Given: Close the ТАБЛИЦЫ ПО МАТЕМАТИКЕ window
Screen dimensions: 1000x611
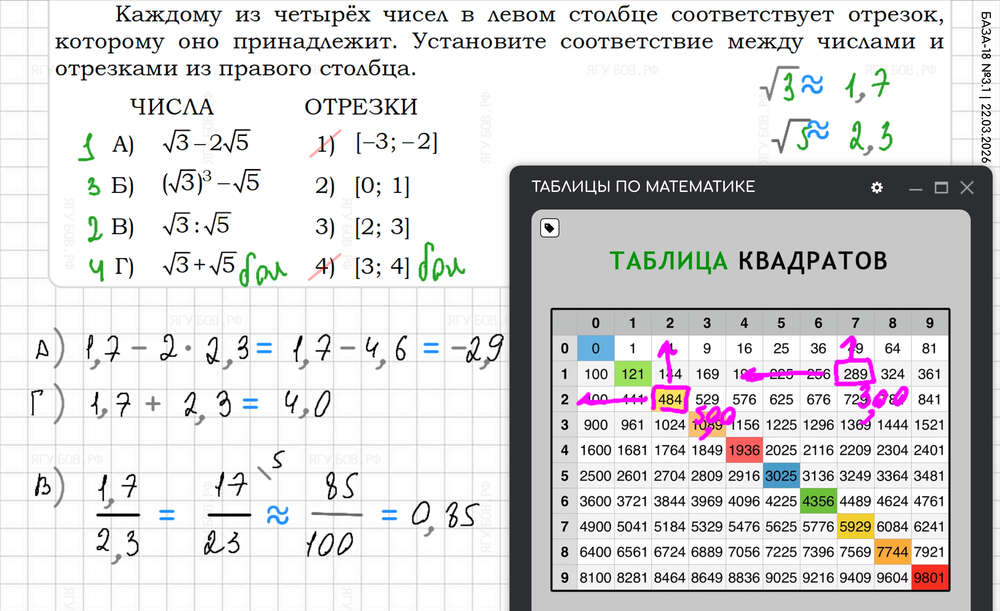Looking at the screenshot, I should [967, 187].
